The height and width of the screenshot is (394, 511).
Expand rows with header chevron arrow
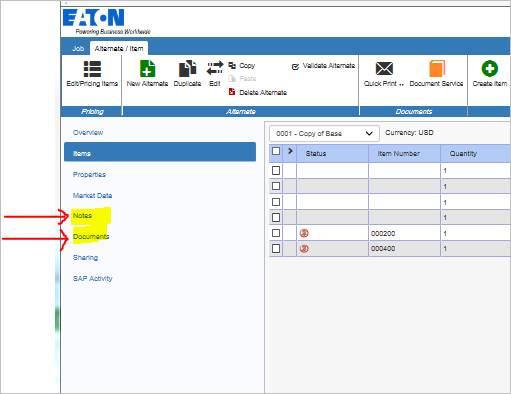tap(290, 151)
